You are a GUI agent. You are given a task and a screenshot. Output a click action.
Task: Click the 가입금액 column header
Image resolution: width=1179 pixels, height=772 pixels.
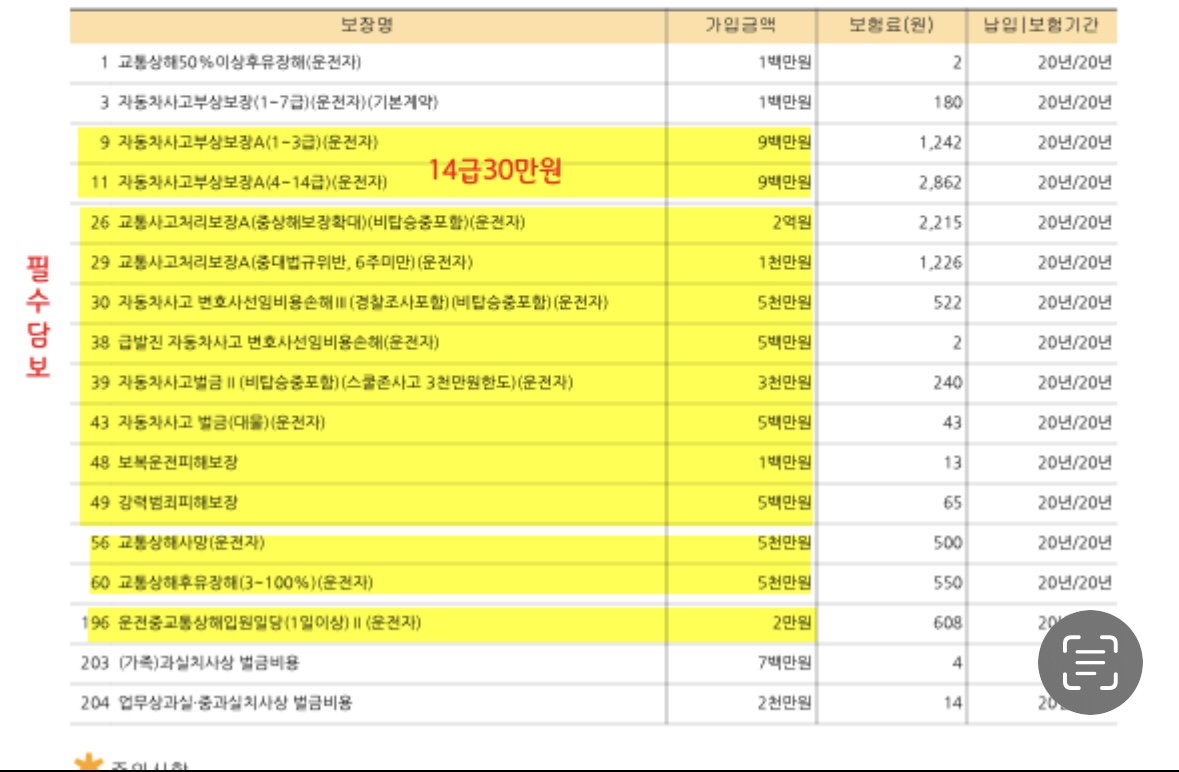(x=741, y=26)
